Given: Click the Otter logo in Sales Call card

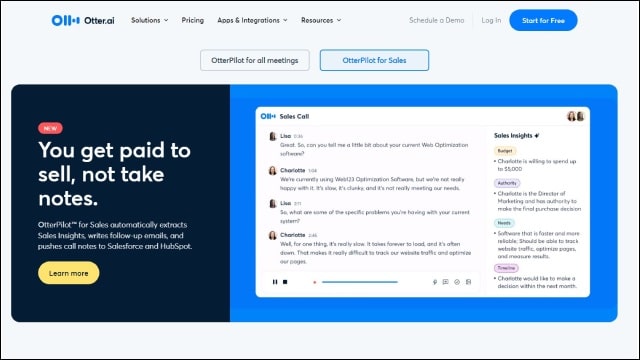Looking at the screenshot, I should [x=268, y=116].
